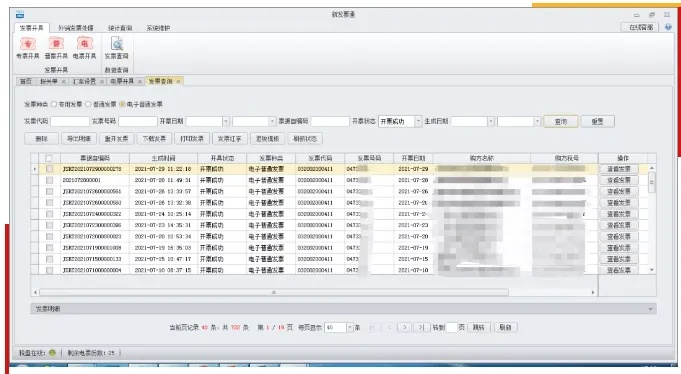This screenshot has height=374, width=681.
Task: Check row generated 2021-07-24 10:25:14
Action: [x=50, y=214]
